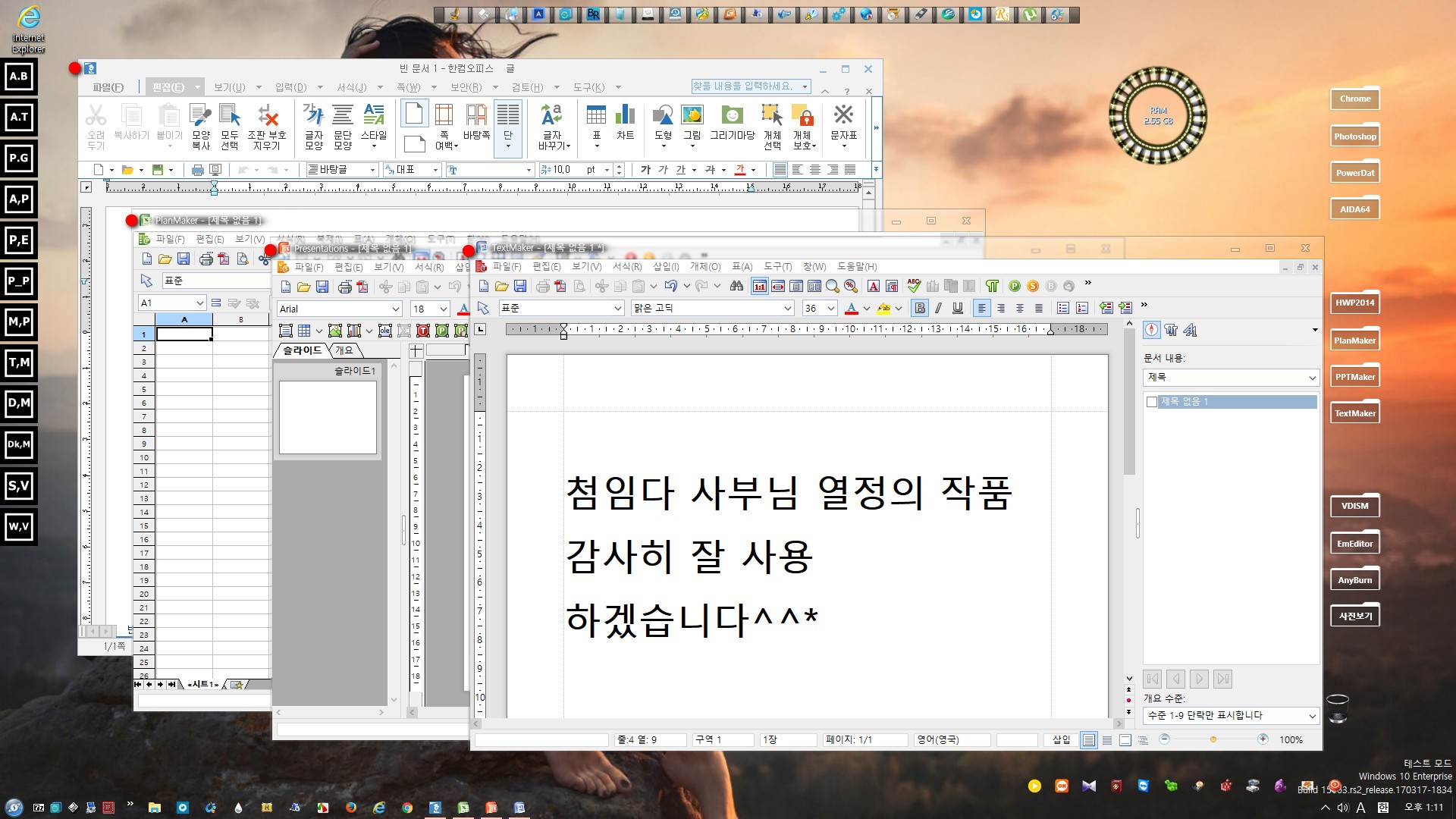
Task: Select 1:1 actual size view in TextMaker
Action: point(759,286)
